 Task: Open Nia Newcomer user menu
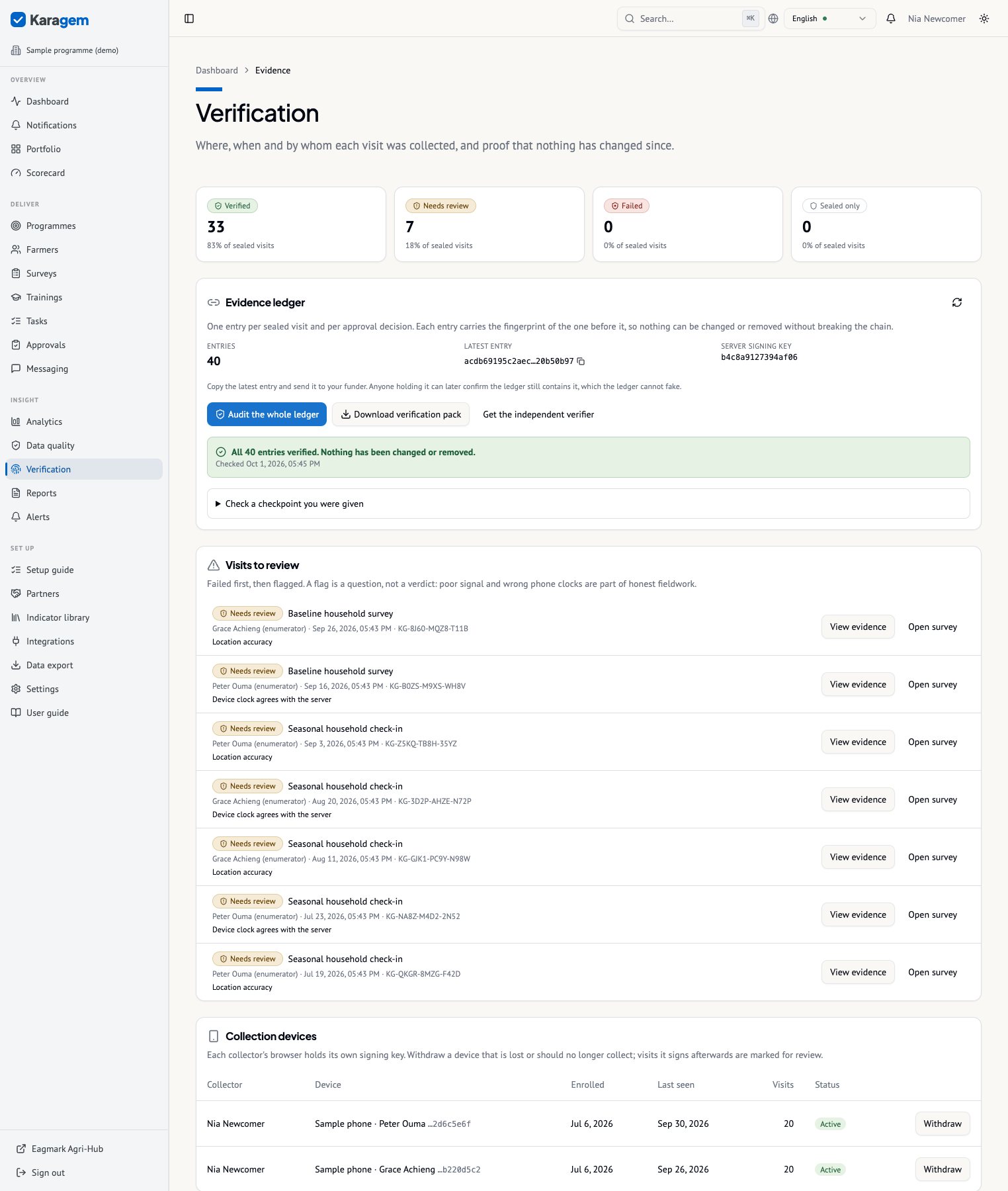[937, 19]
